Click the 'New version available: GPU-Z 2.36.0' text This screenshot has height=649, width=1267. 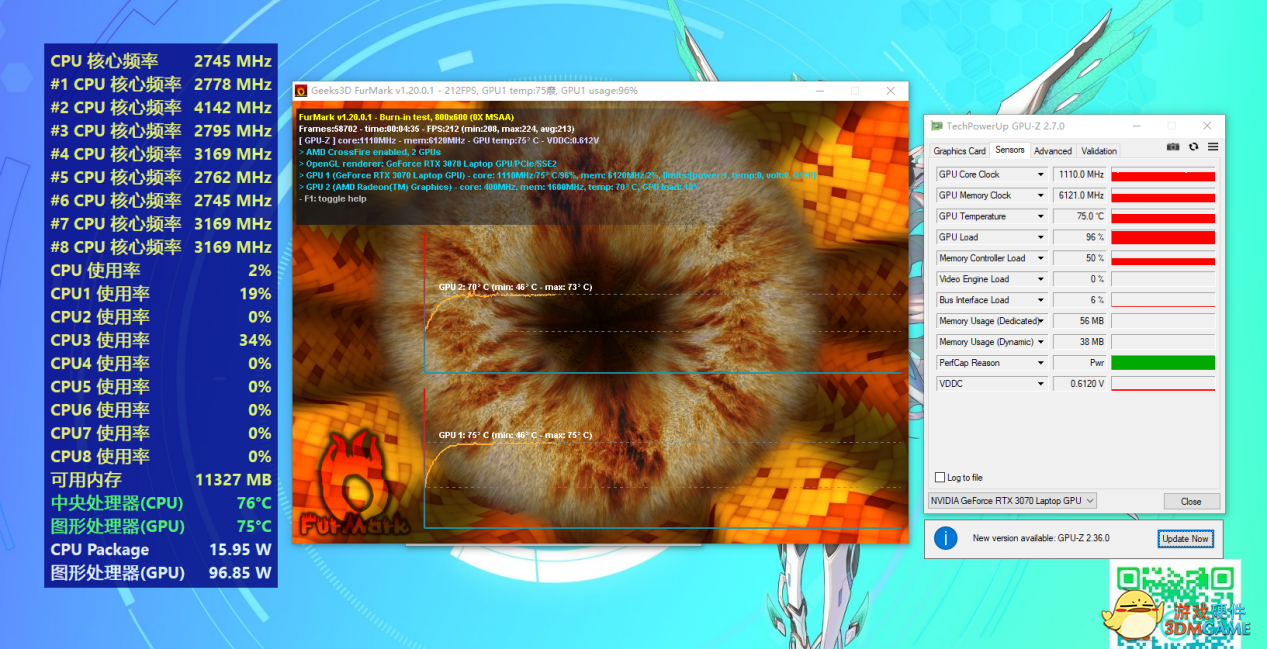coord(1041,538)
